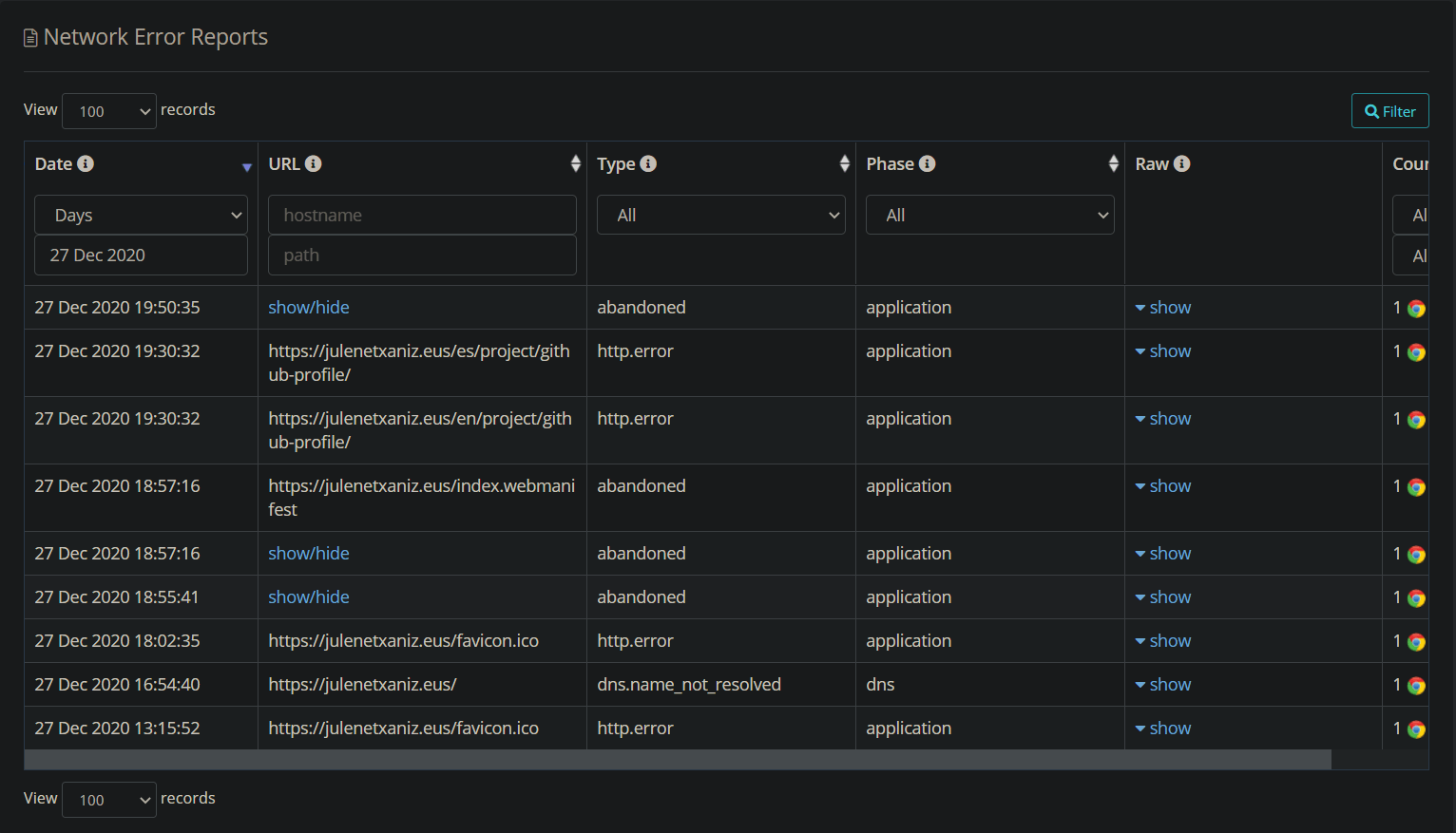Click the info icon beside the URL header
1456x833 pixels.
pos(315,163)
